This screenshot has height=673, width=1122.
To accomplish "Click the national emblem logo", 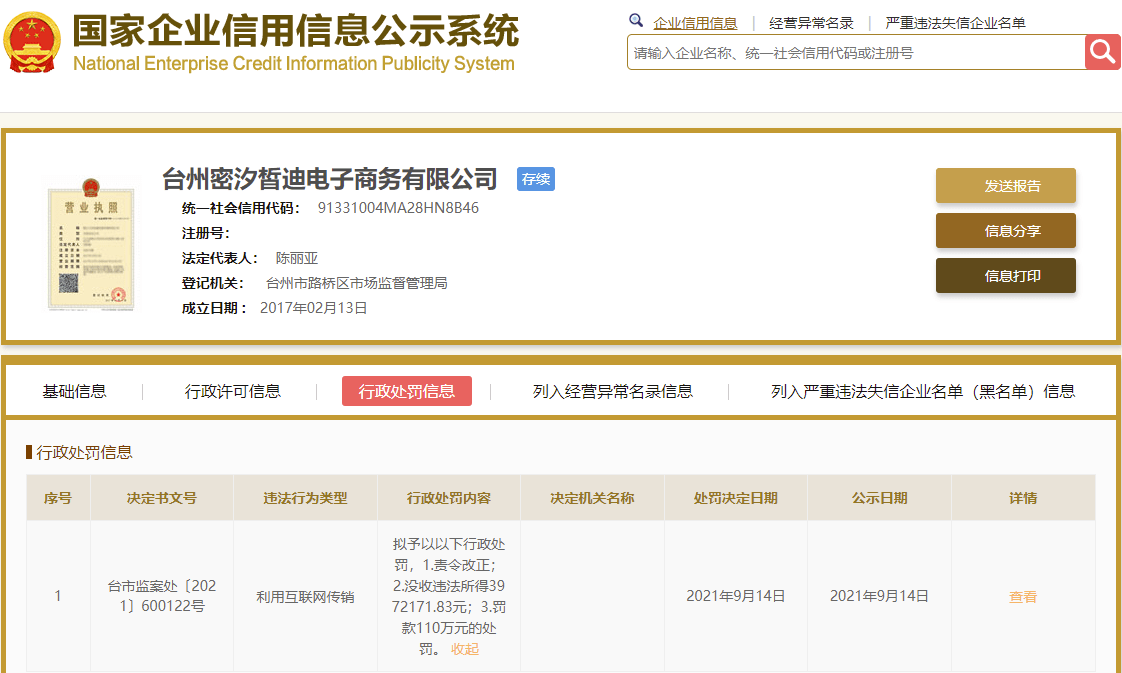I will pos(32,39).
